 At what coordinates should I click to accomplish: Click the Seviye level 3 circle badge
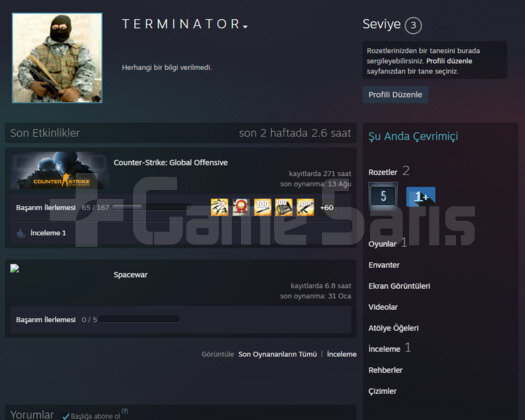pyautogui.click(x=413, y=25)
